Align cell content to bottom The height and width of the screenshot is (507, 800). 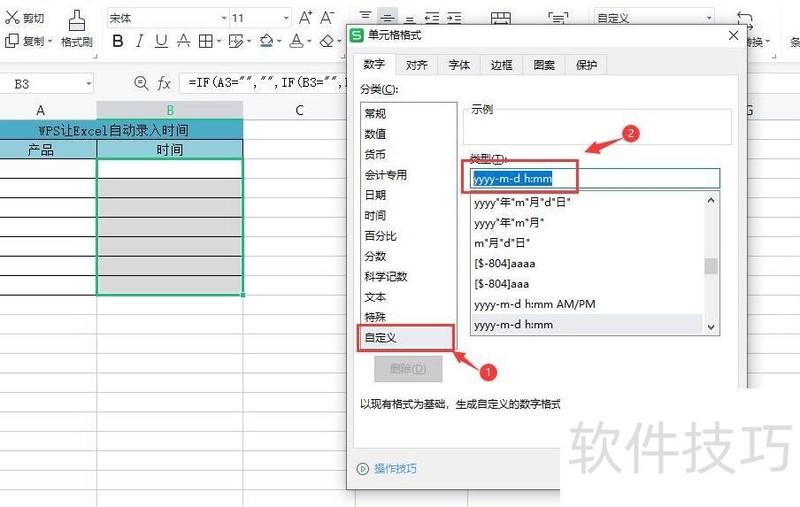click(409, 18)
